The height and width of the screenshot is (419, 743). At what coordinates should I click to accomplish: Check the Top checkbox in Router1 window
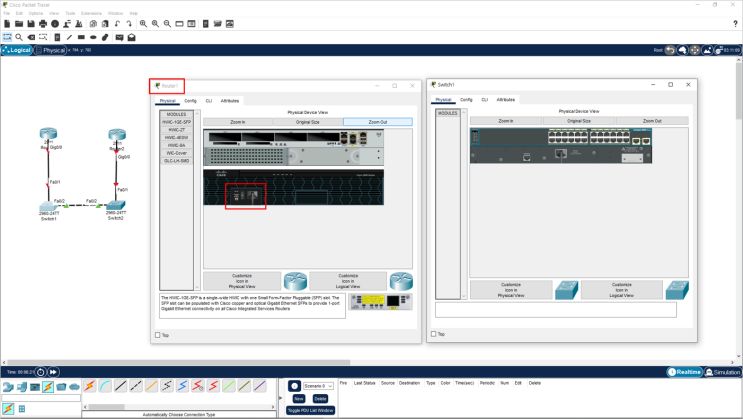click(x=158, y=335)
